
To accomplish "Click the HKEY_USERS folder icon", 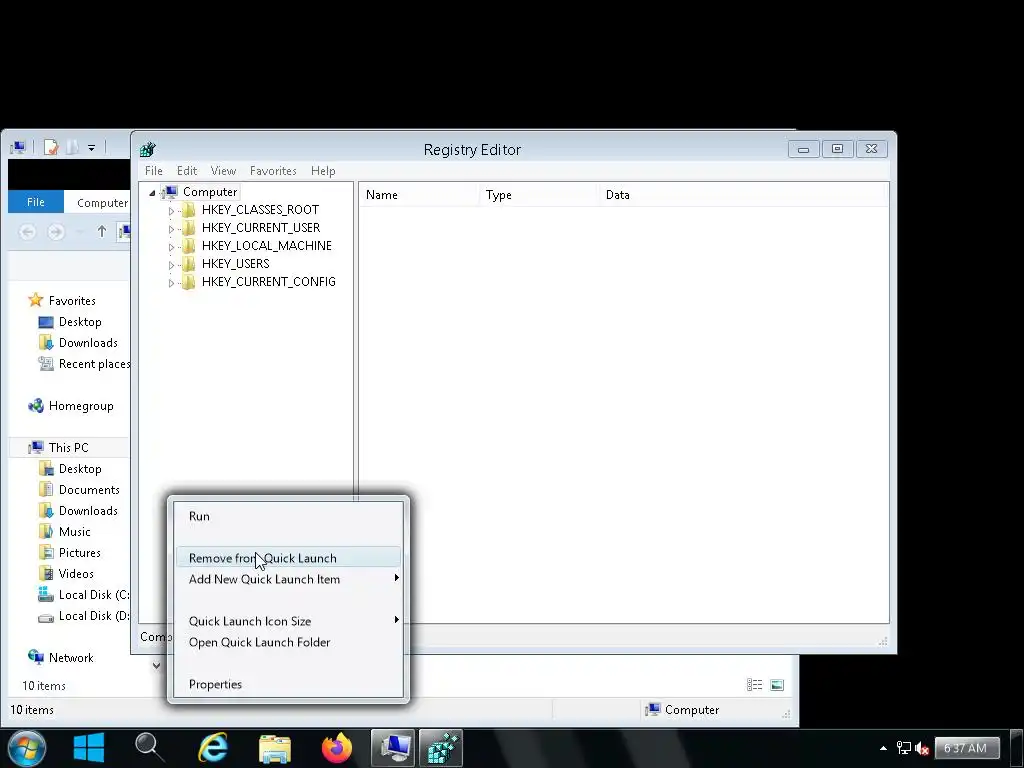I will pos(189,264).
